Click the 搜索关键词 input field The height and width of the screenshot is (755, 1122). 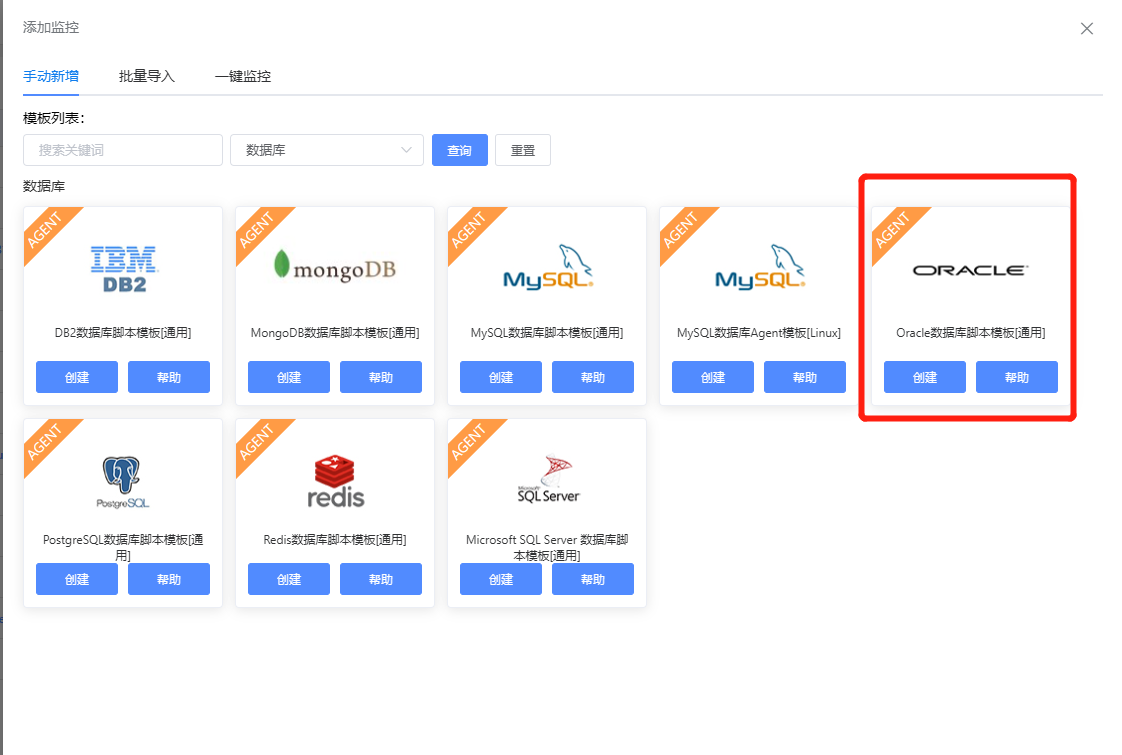pos(123,150)
